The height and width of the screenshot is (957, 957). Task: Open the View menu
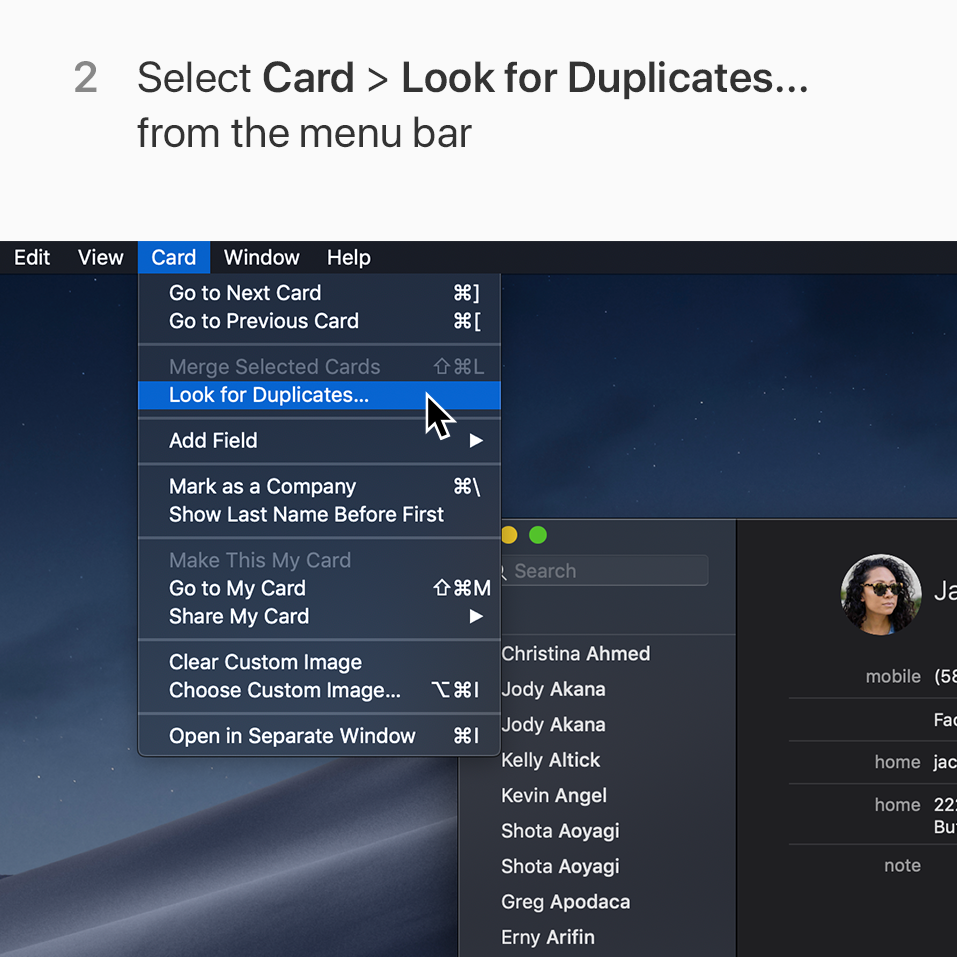101,258
